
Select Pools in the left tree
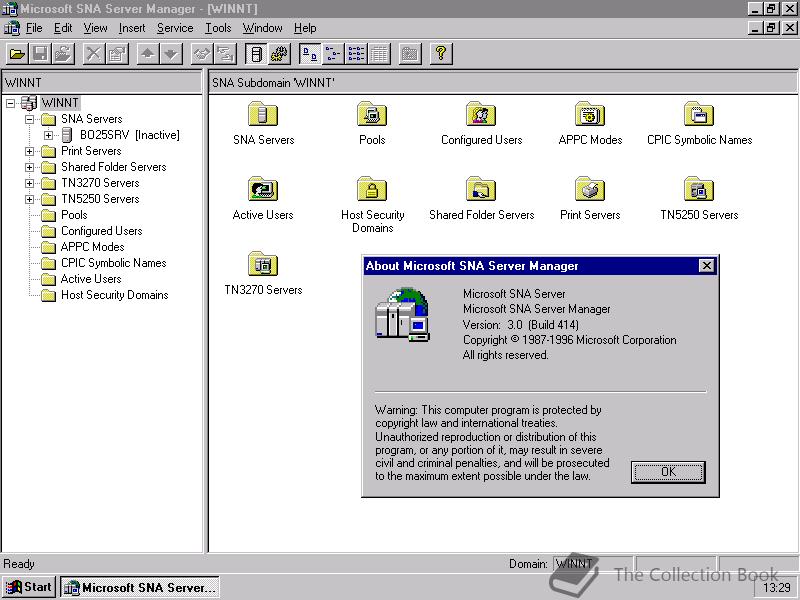(x=74, y=215)
